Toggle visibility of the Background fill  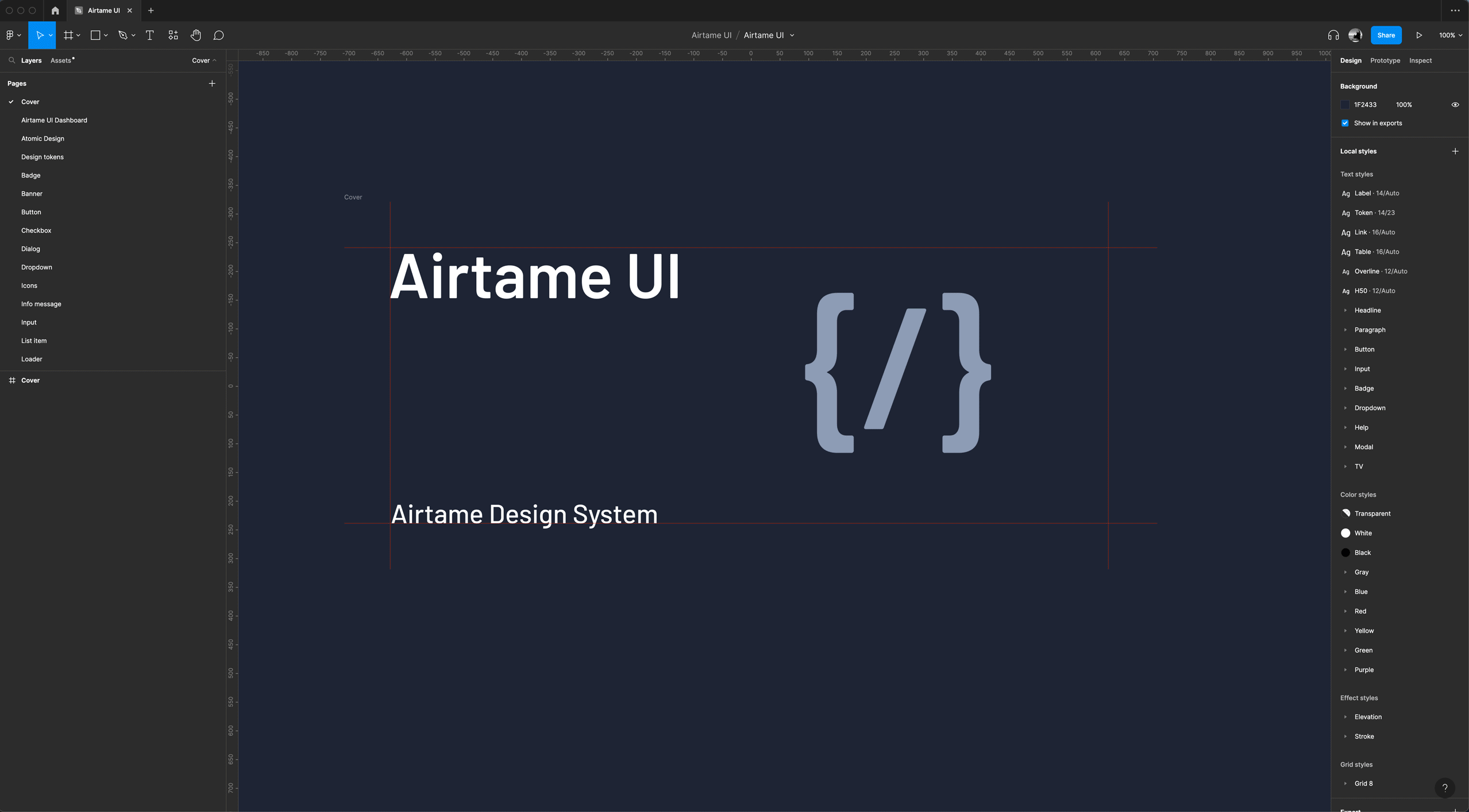pos(1455,105)
